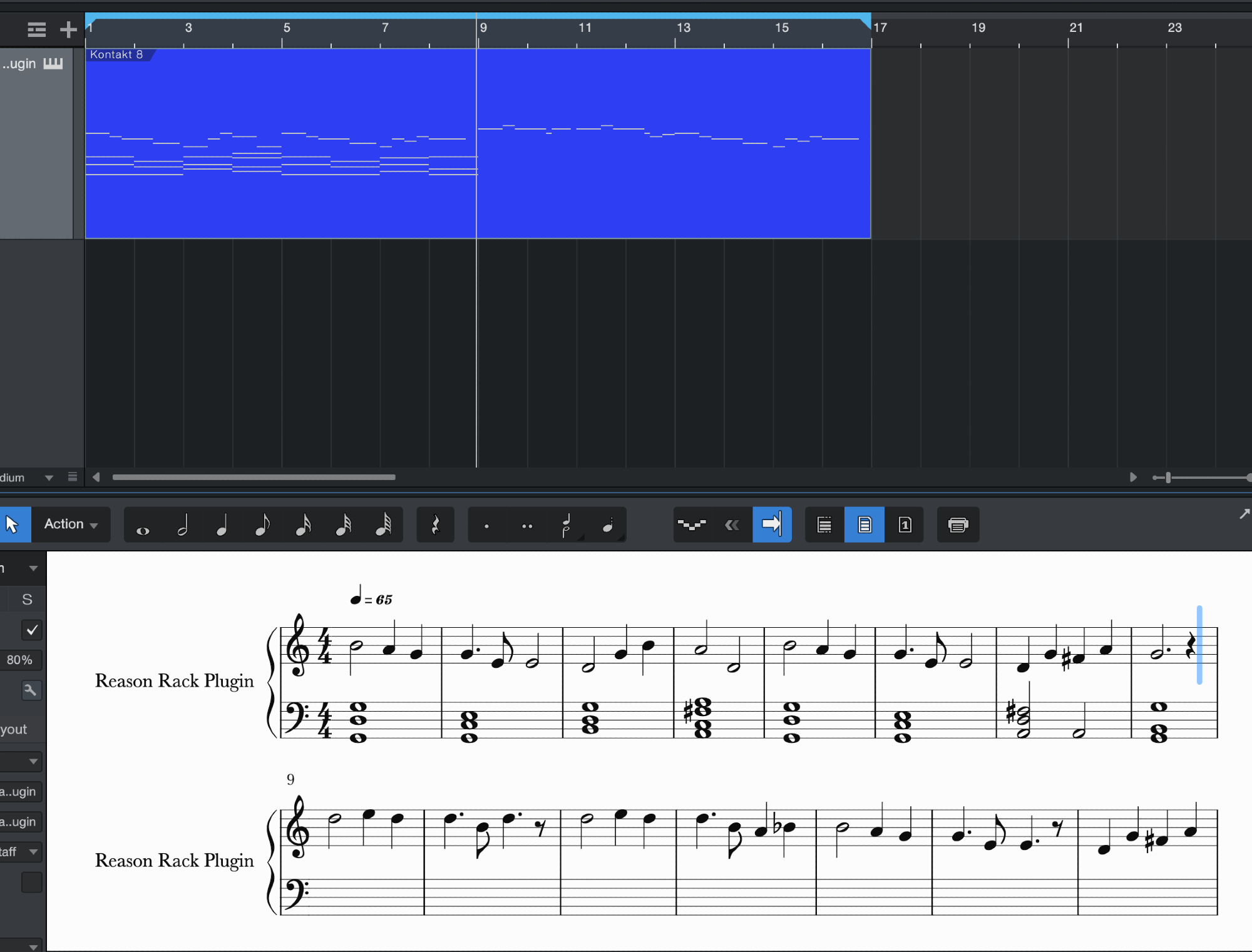This screenshot has height=952, width=1252.
Task: Uncheck the checked box in side panel
Action: pyautogui.click(x=32, y=630)
